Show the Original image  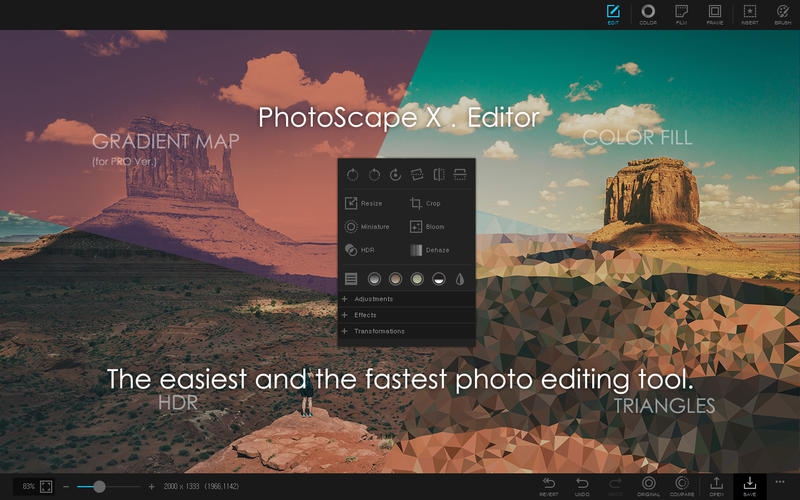click(x=648, y=487)
